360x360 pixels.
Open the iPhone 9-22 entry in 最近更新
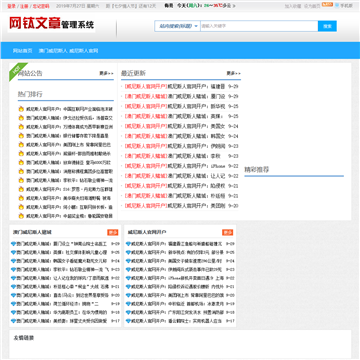point(196,166)
